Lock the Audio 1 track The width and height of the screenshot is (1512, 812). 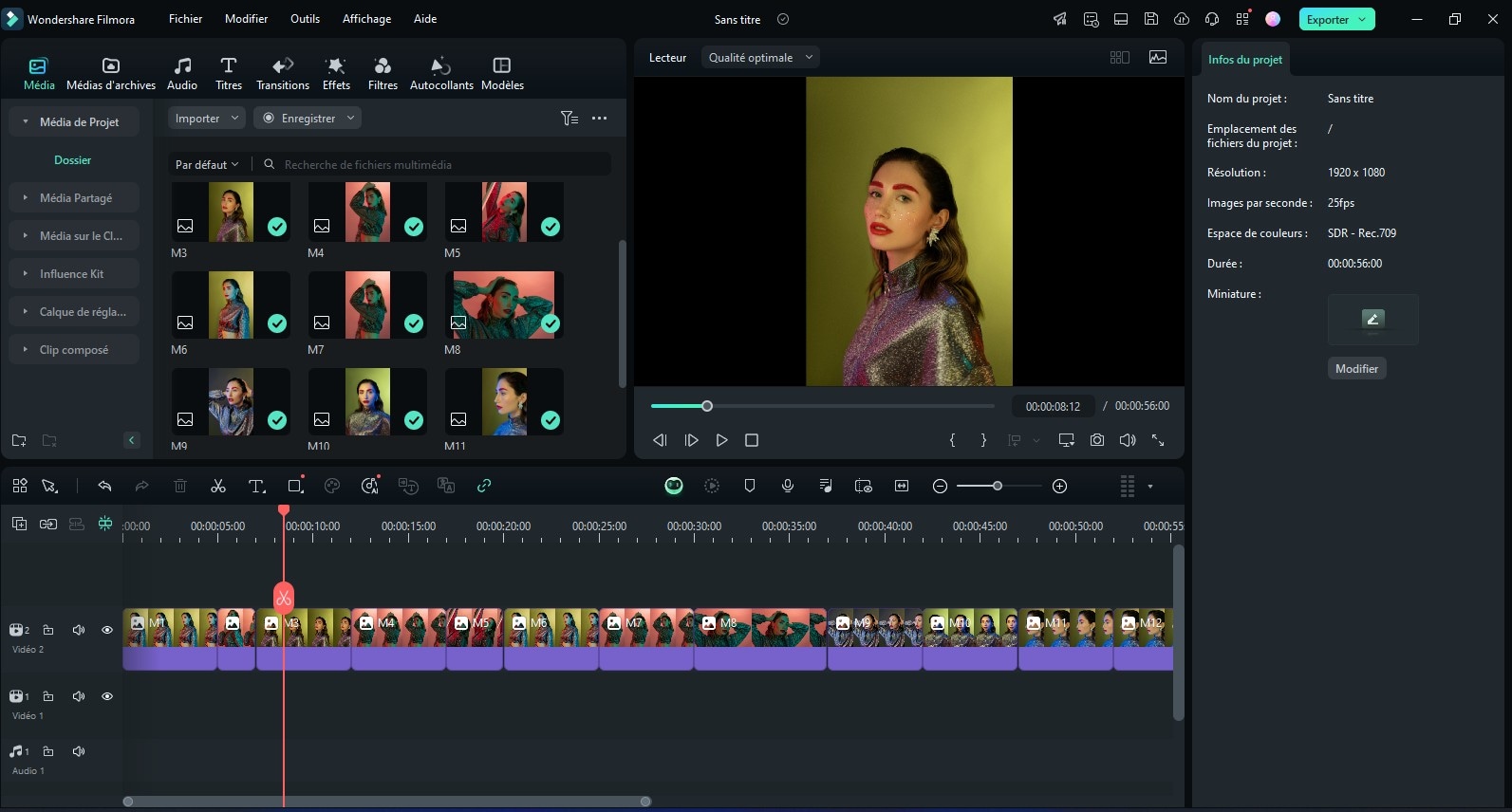(x=48, y=751)
